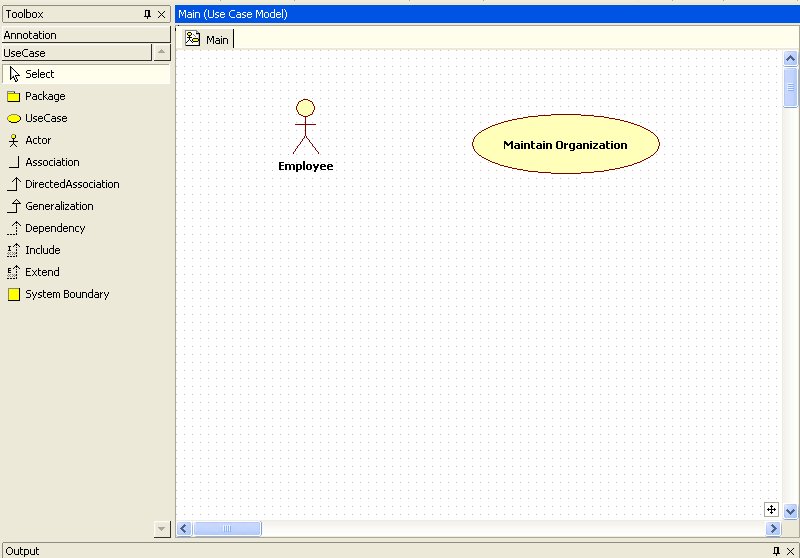This screenshot has height=558, width=800.
Task: Click the horizontal scroll-right arrow
Action: (773, 528)
